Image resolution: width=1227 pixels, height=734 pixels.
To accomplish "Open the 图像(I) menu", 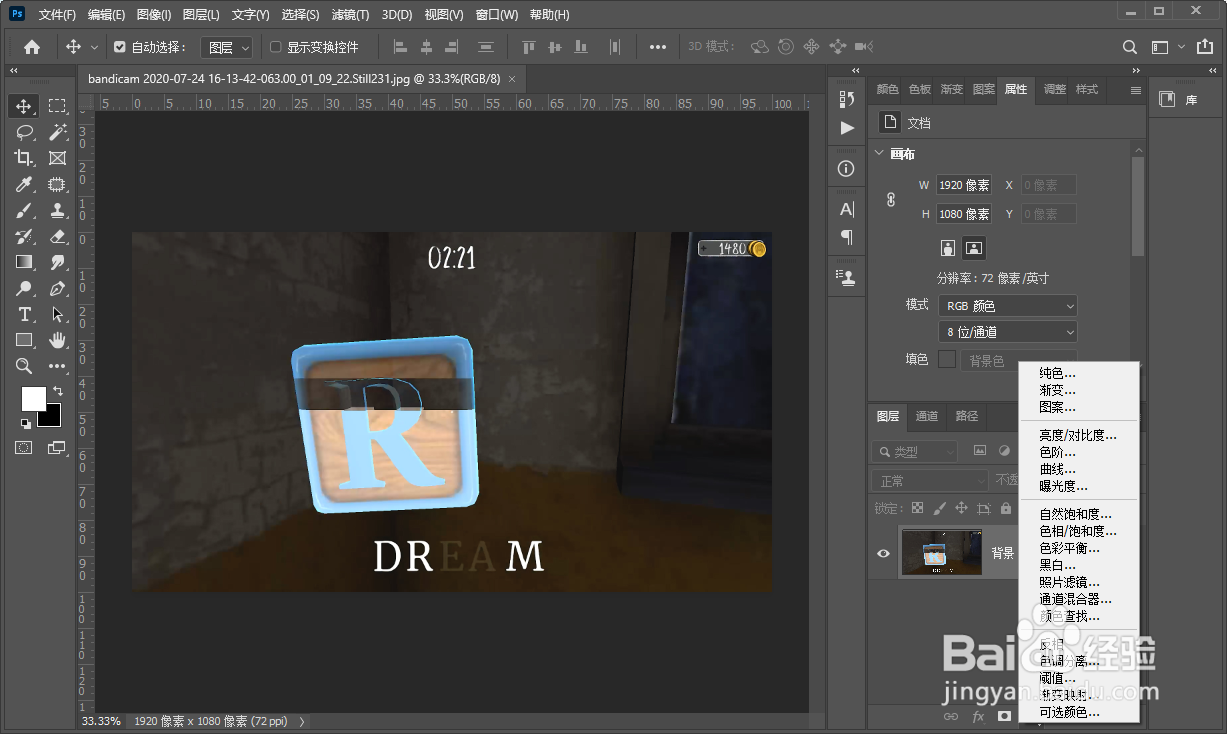I will pyautogui.click(x=154, y=15).
